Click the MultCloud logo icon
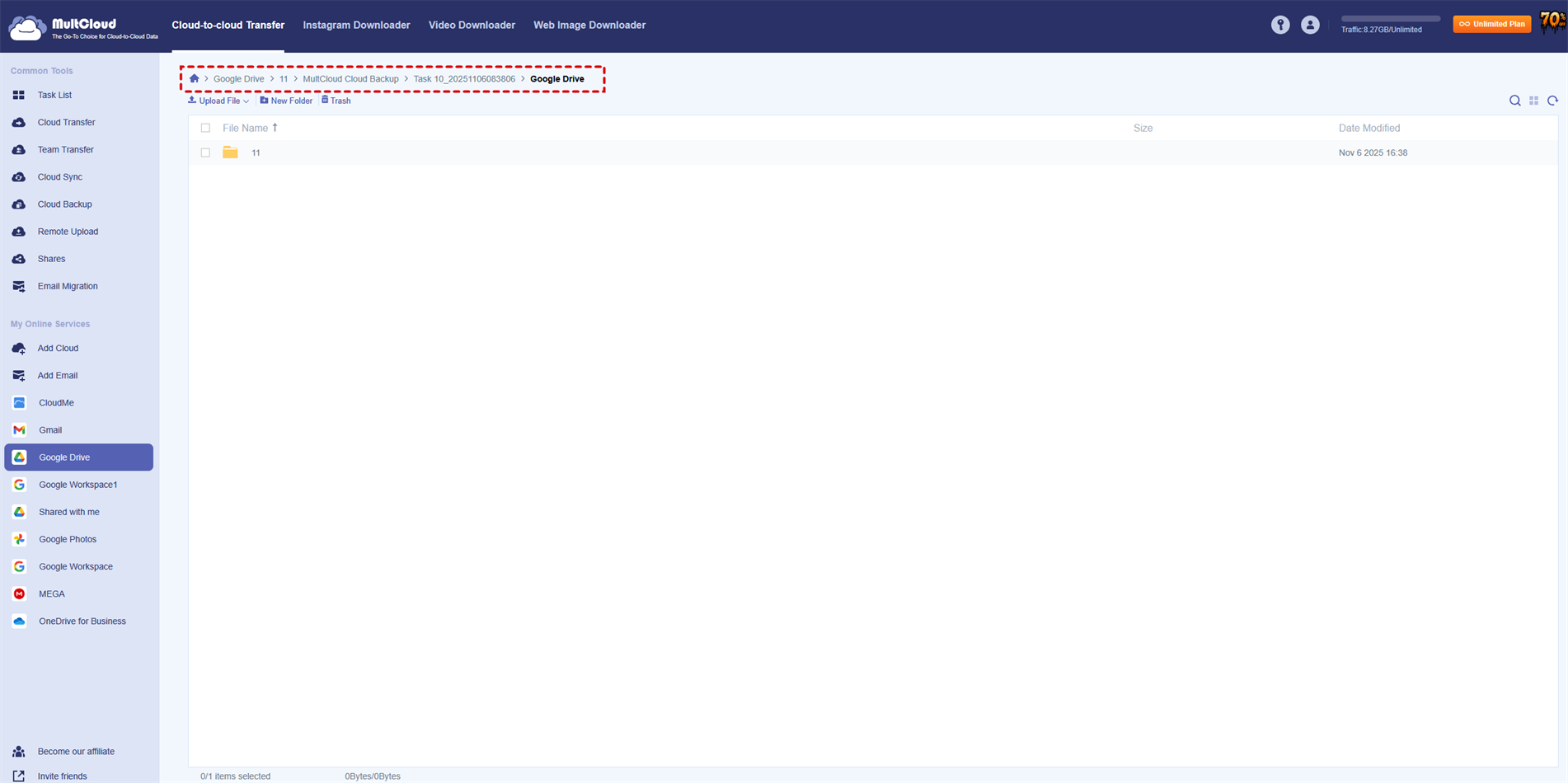The width and height of the screenshot is (1568, 783). (26, 26)
